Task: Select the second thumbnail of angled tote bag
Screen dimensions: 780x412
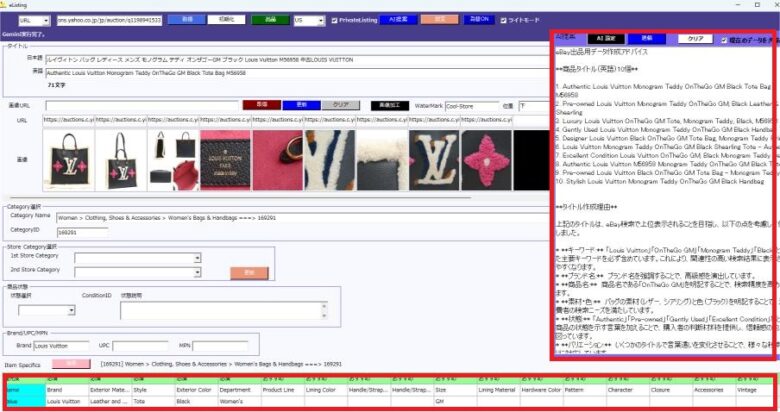Action: (x=121, y=160)
